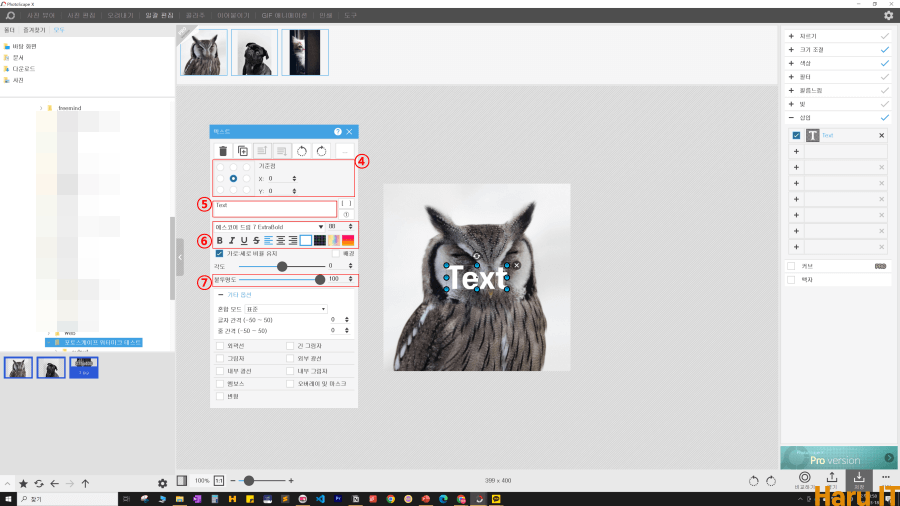Collapse the left folder panel arrow

pos(180,258)
